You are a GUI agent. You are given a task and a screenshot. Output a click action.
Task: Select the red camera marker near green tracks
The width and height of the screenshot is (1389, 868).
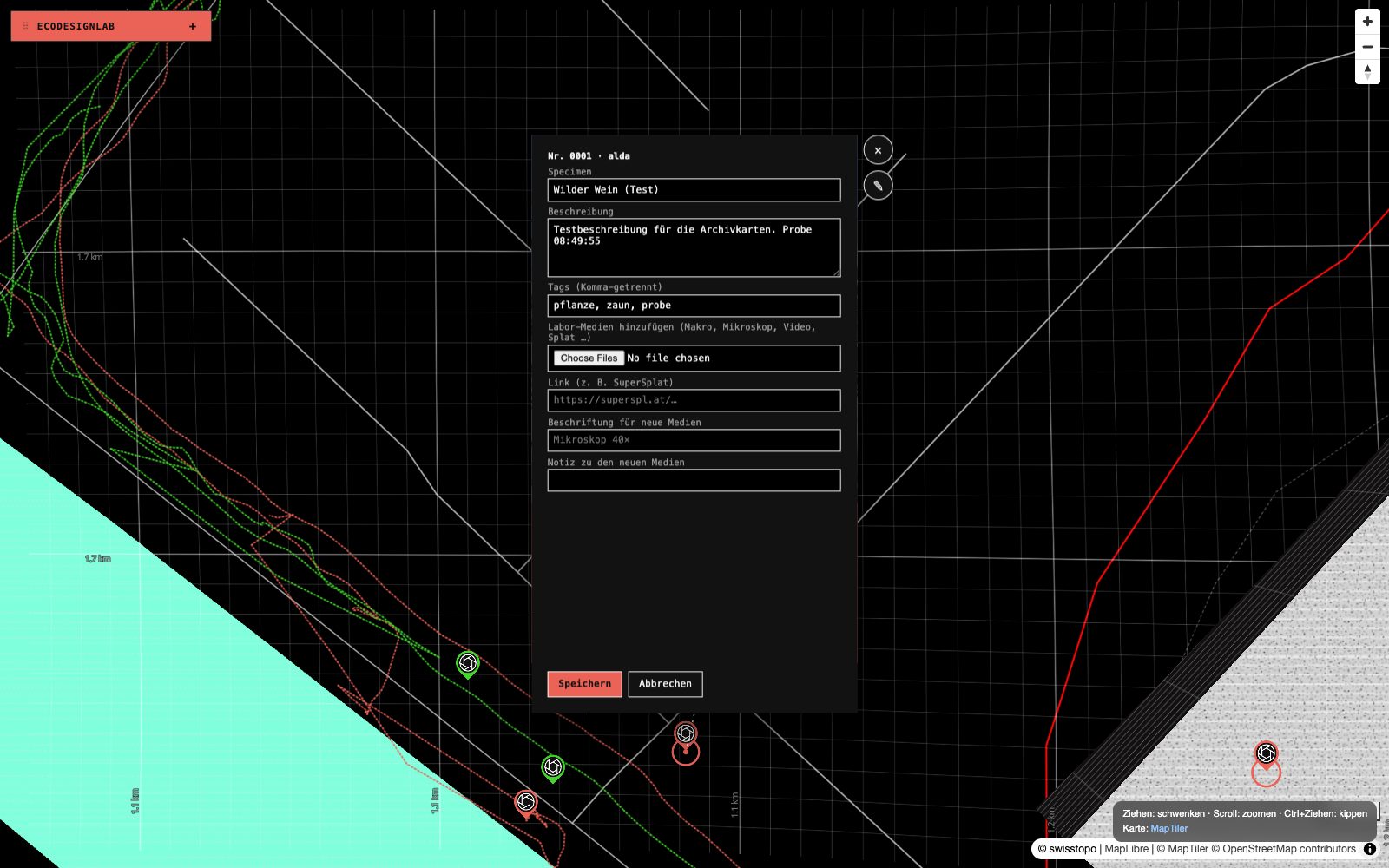pos(525,803)
